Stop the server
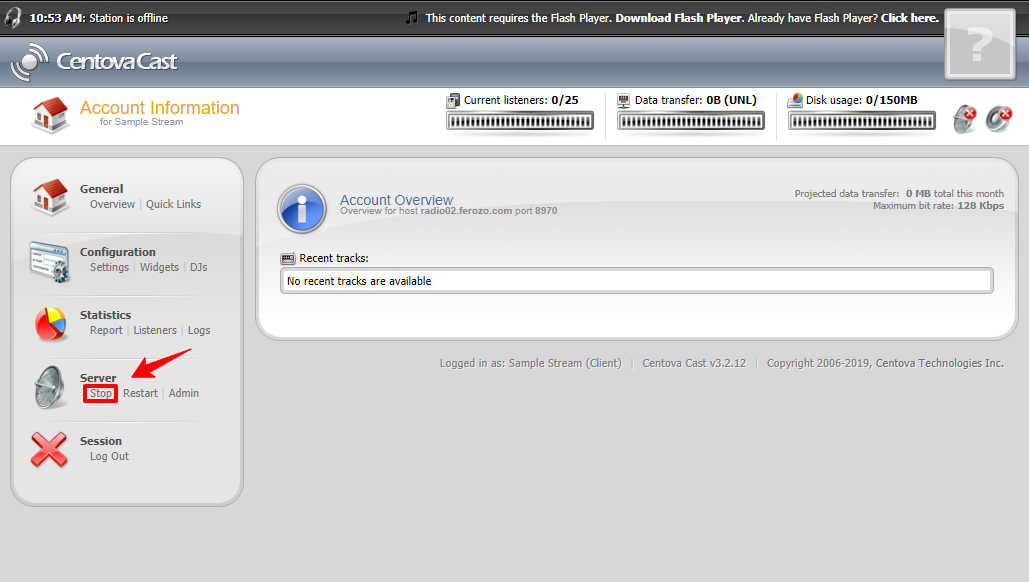 [101, 393]
